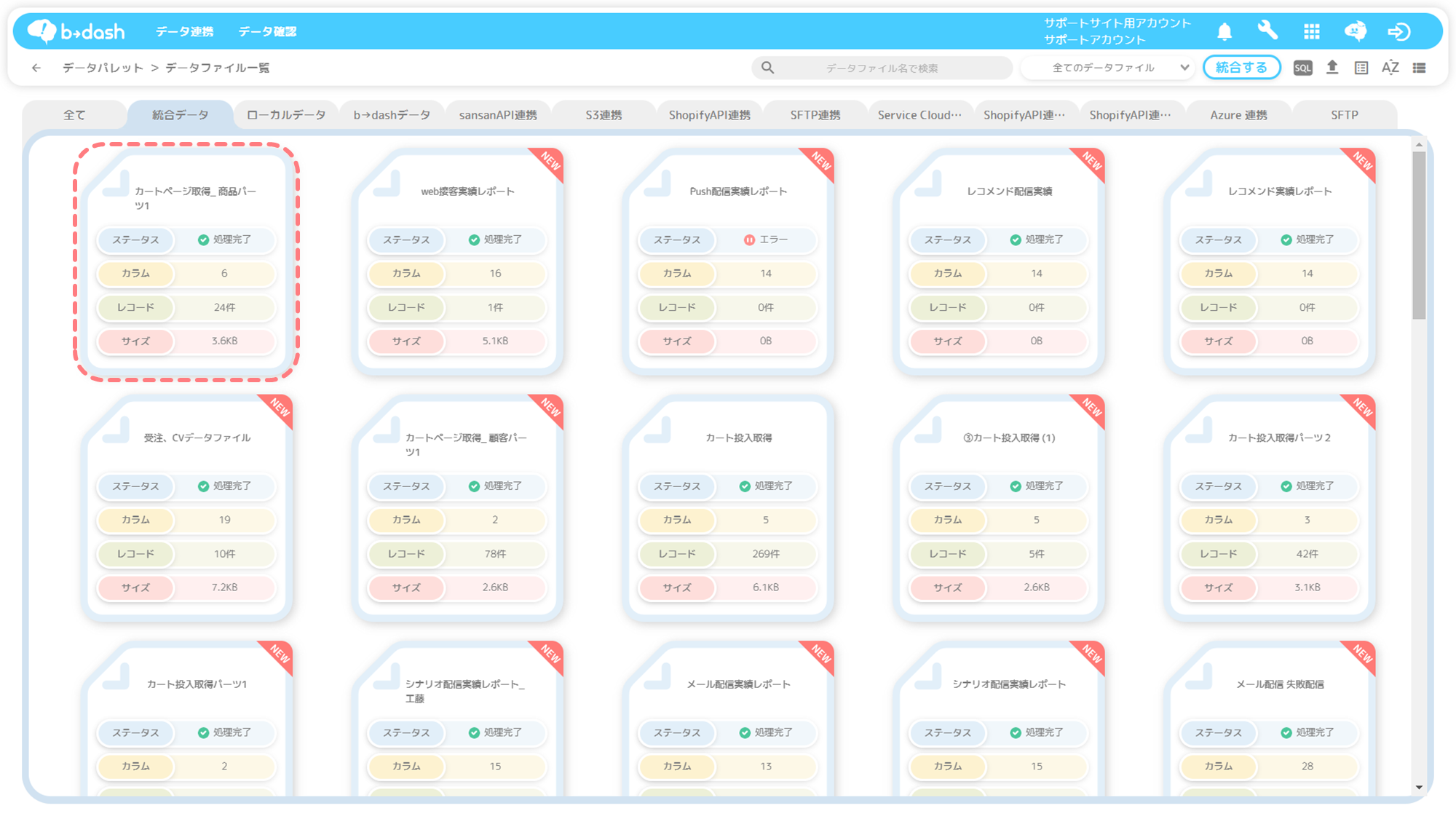Click the vertical scrollbar thumb
1456x819 pixels.
[1419, 236]
